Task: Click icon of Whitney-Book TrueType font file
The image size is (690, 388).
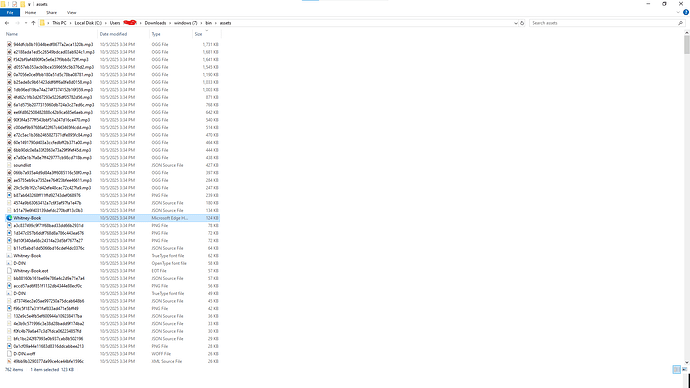Action: 9,256
